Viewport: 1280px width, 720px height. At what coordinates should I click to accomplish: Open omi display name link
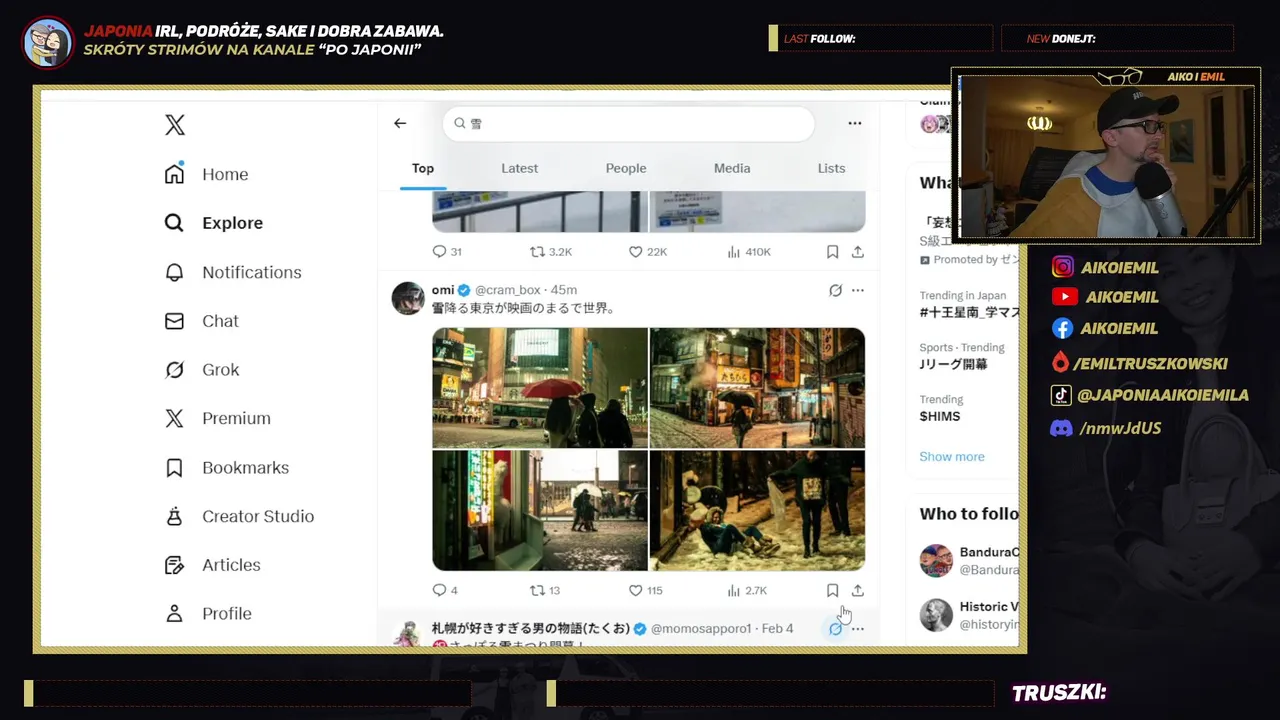[x=443, y=290]
